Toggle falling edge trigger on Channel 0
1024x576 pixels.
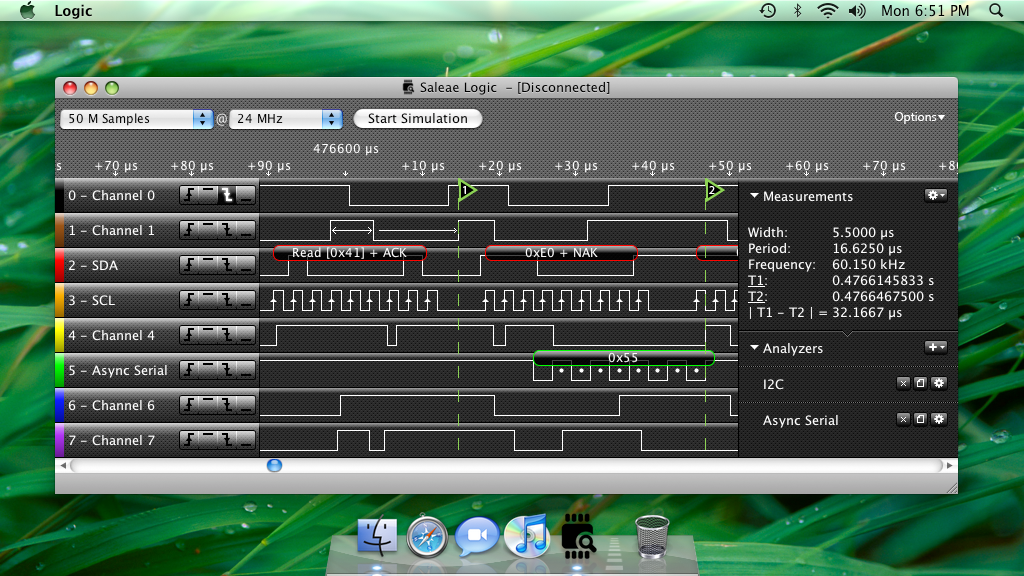tap(227, 196)
